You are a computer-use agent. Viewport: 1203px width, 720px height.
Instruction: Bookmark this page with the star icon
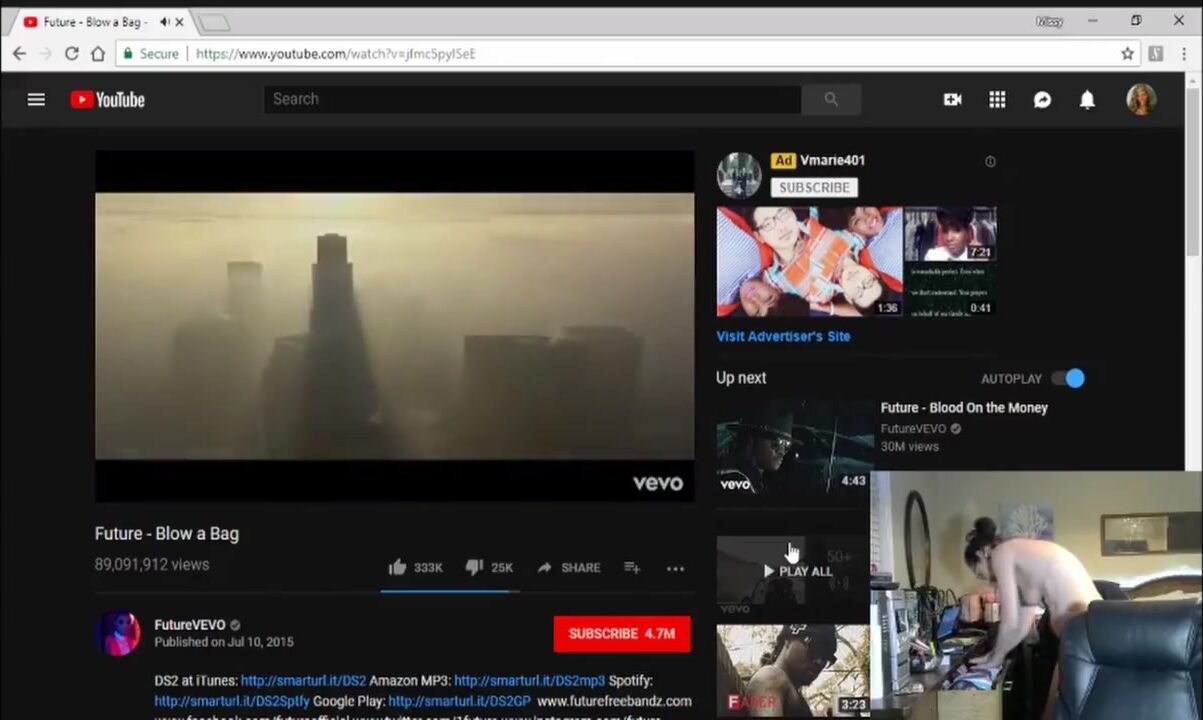click(x=1127, y=54)
